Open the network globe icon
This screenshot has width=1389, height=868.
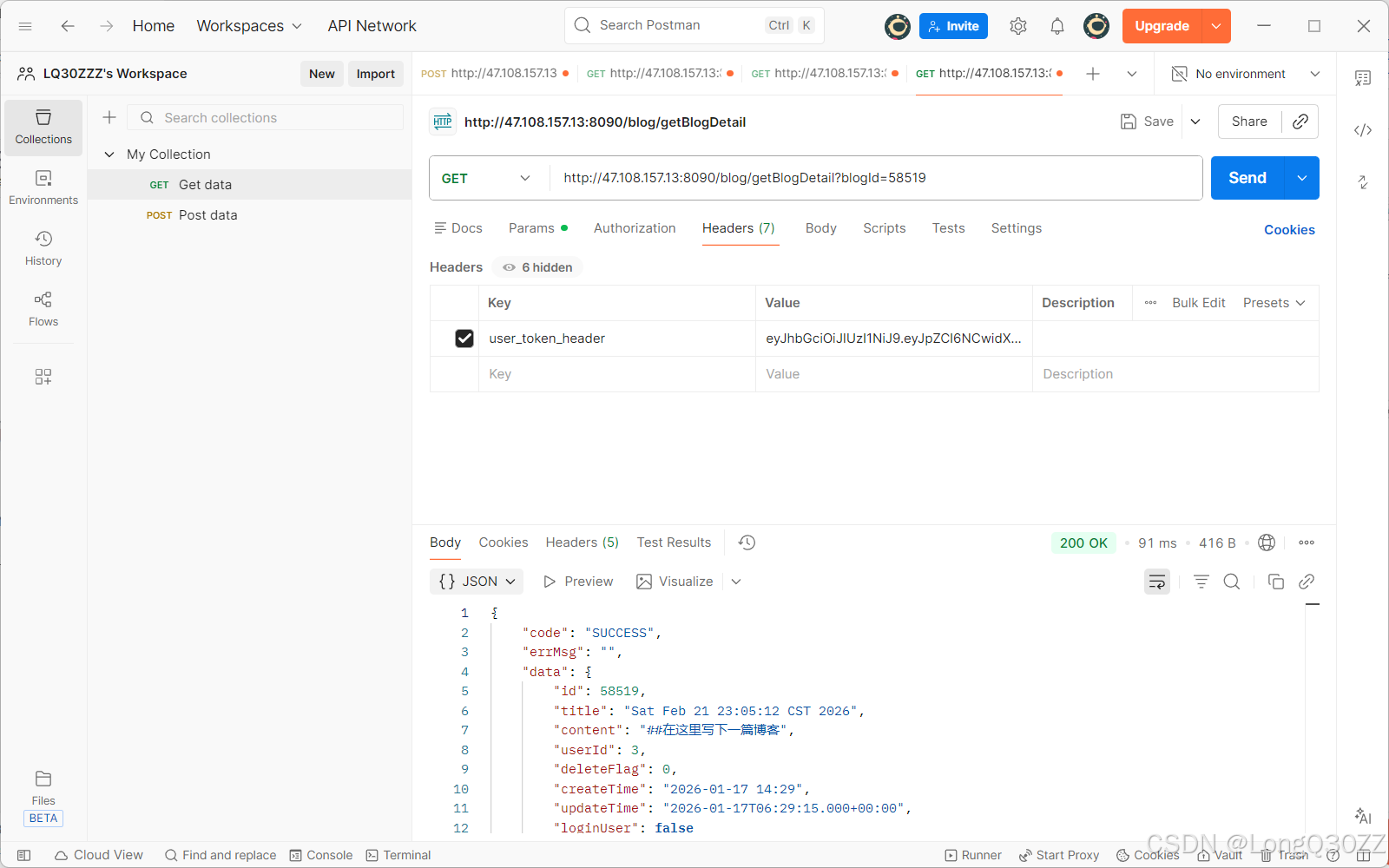(1267, 542)
